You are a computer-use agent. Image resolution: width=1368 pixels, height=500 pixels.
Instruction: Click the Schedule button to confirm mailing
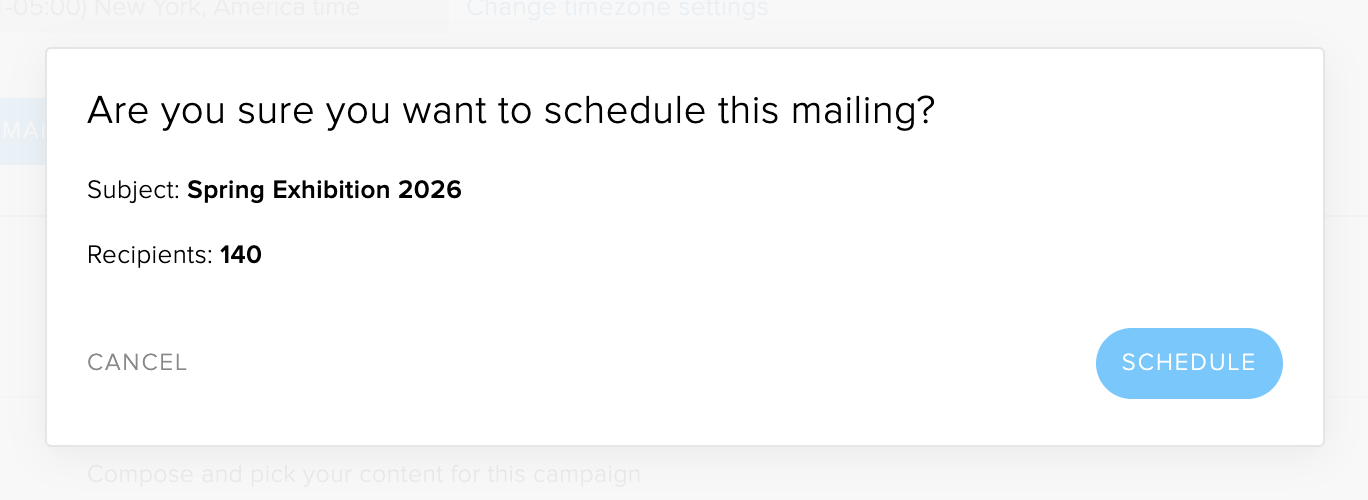click(x=1188, y=363)
